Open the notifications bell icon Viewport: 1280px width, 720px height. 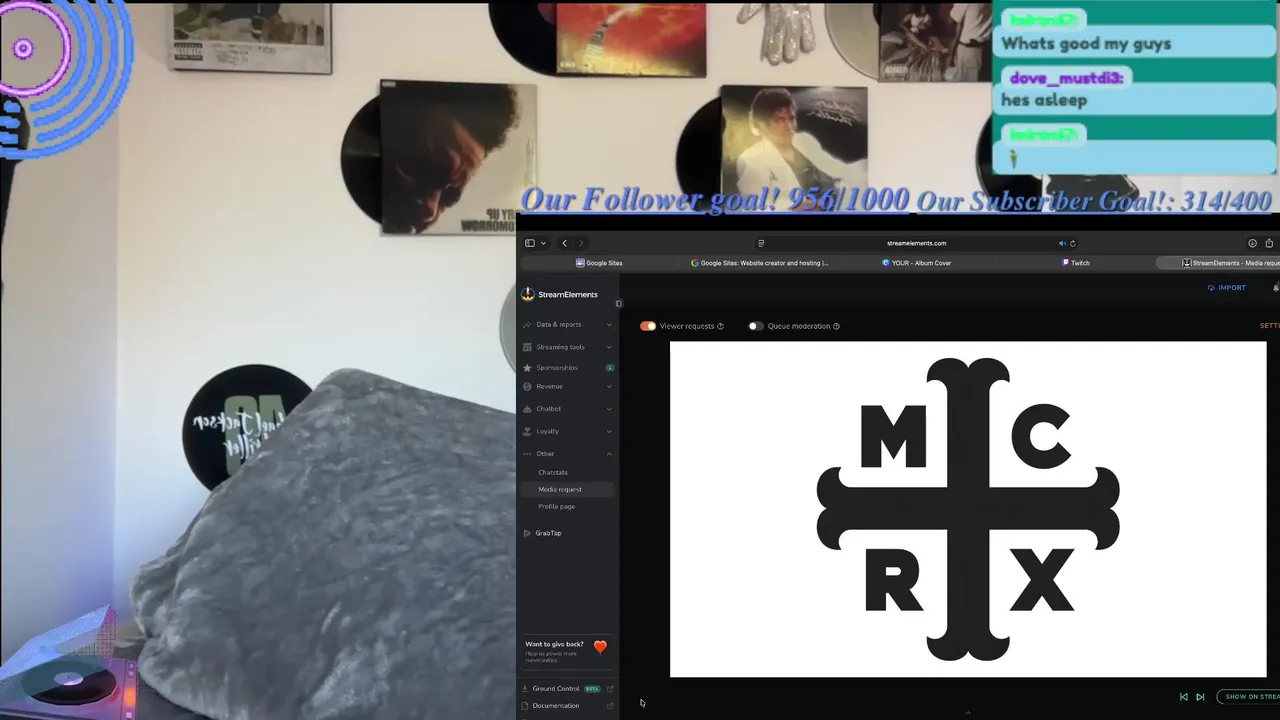1276,288
